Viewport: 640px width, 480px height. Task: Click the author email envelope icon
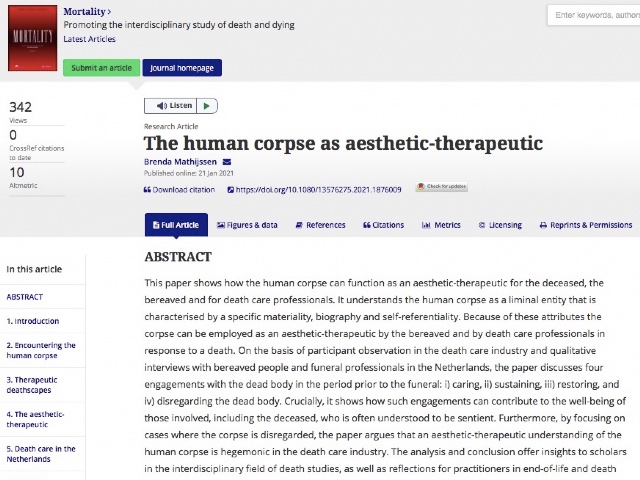227,163
